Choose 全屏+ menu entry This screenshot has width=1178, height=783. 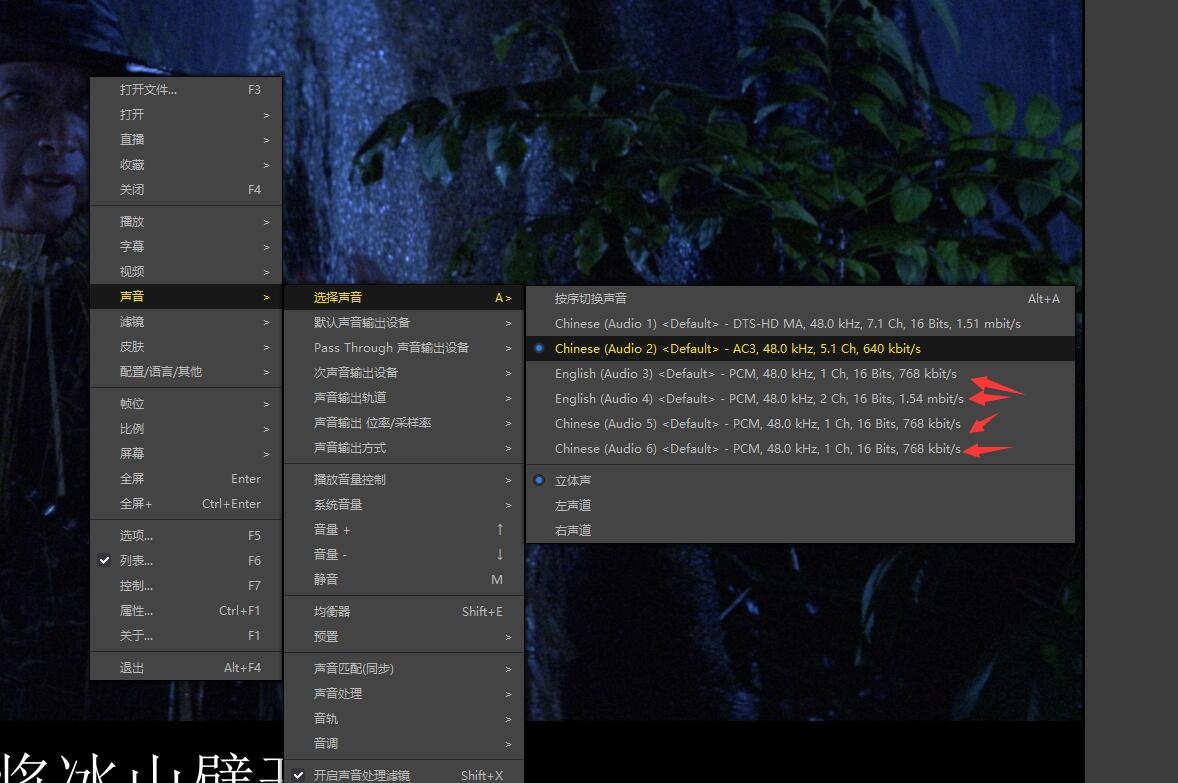point(186,503)
